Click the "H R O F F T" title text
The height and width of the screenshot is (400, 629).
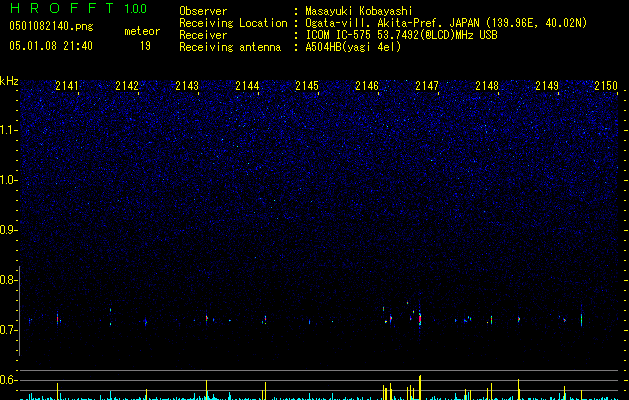pos(61,8)
